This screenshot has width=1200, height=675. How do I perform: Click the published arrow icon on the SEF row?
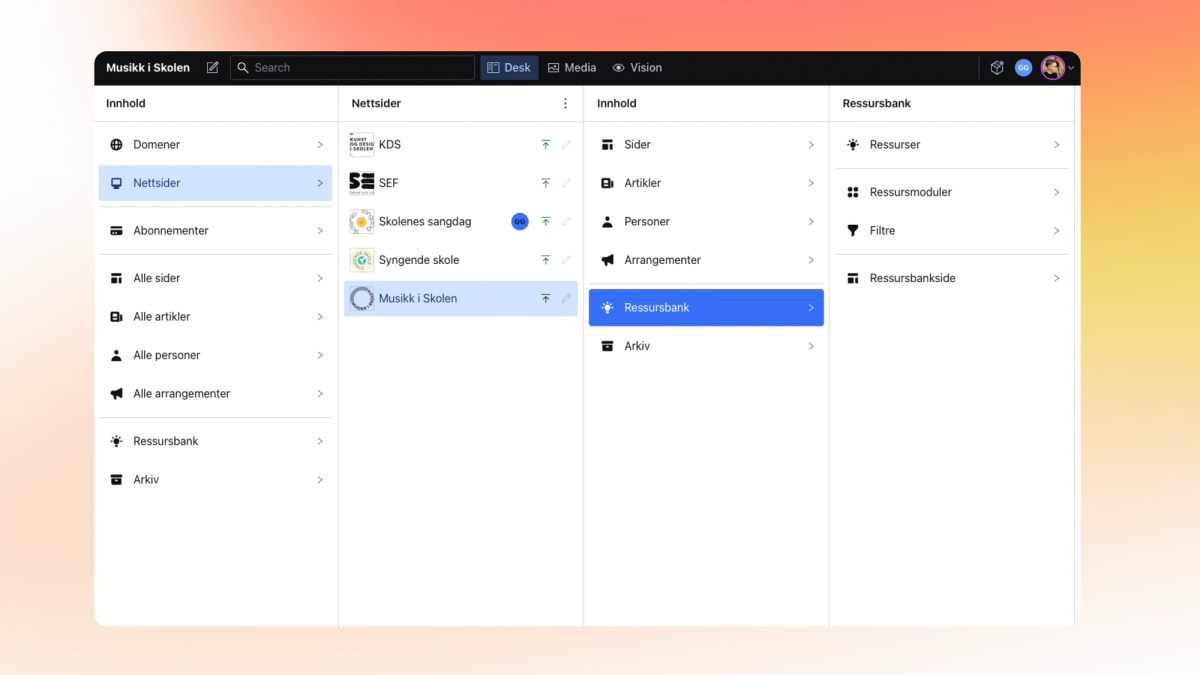tap(546, 183)
